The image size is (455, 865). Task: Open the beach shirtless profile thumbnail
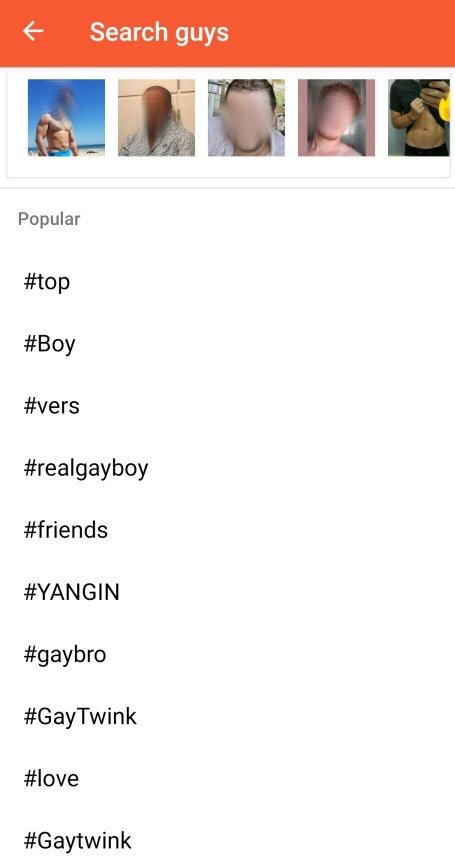click(67, 118)
